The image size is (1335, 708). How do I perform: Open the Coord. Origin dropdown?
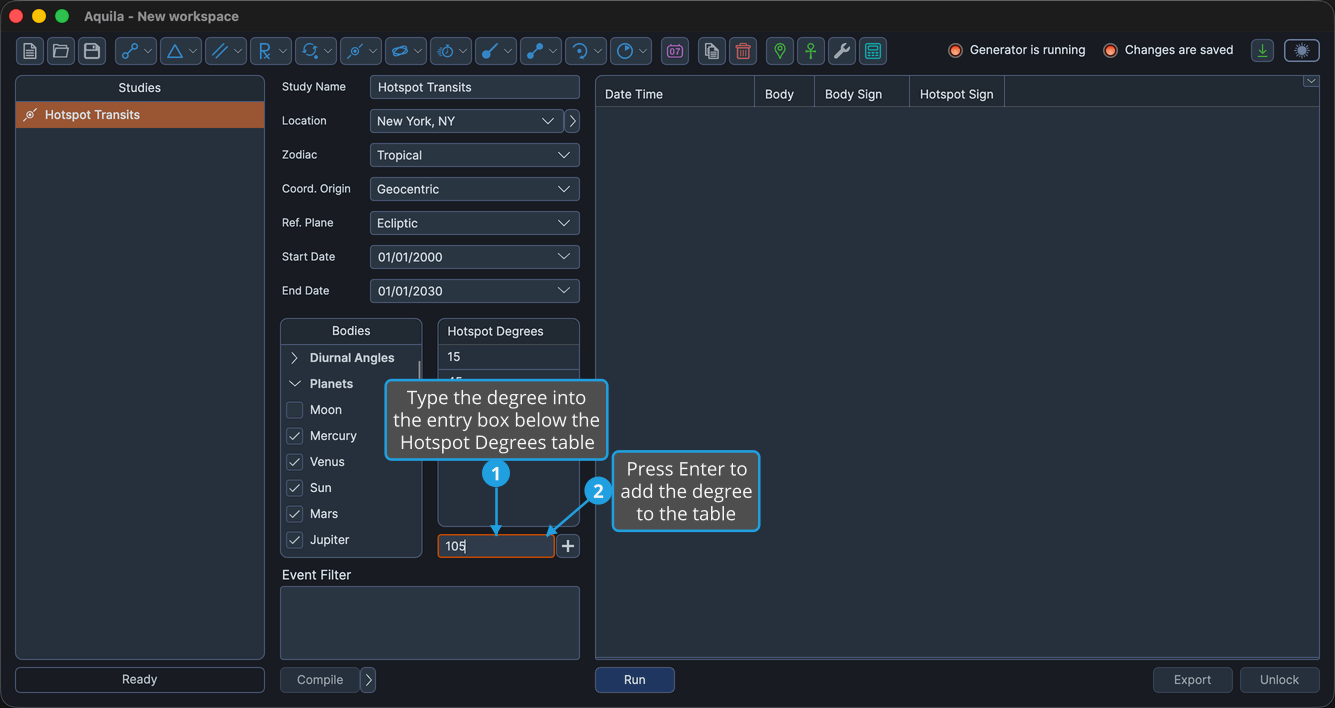point(475,189)
